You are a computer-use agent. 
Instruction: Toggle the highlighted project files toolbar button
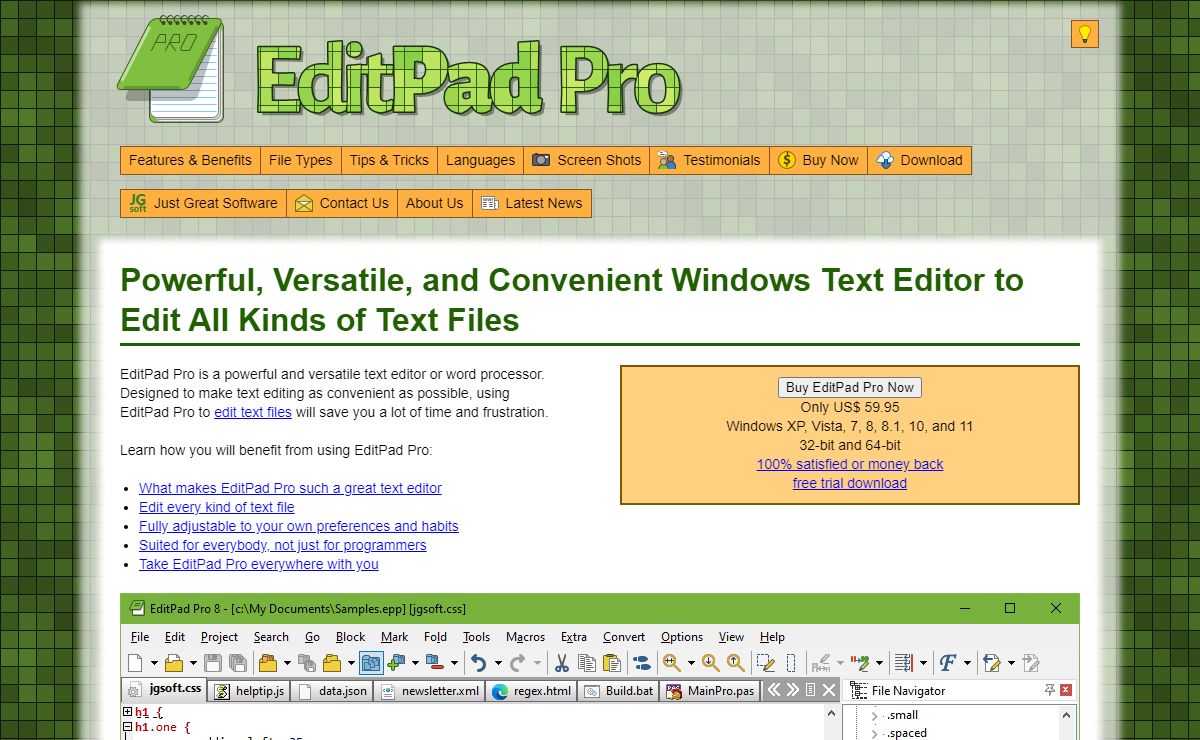(371, 662)
